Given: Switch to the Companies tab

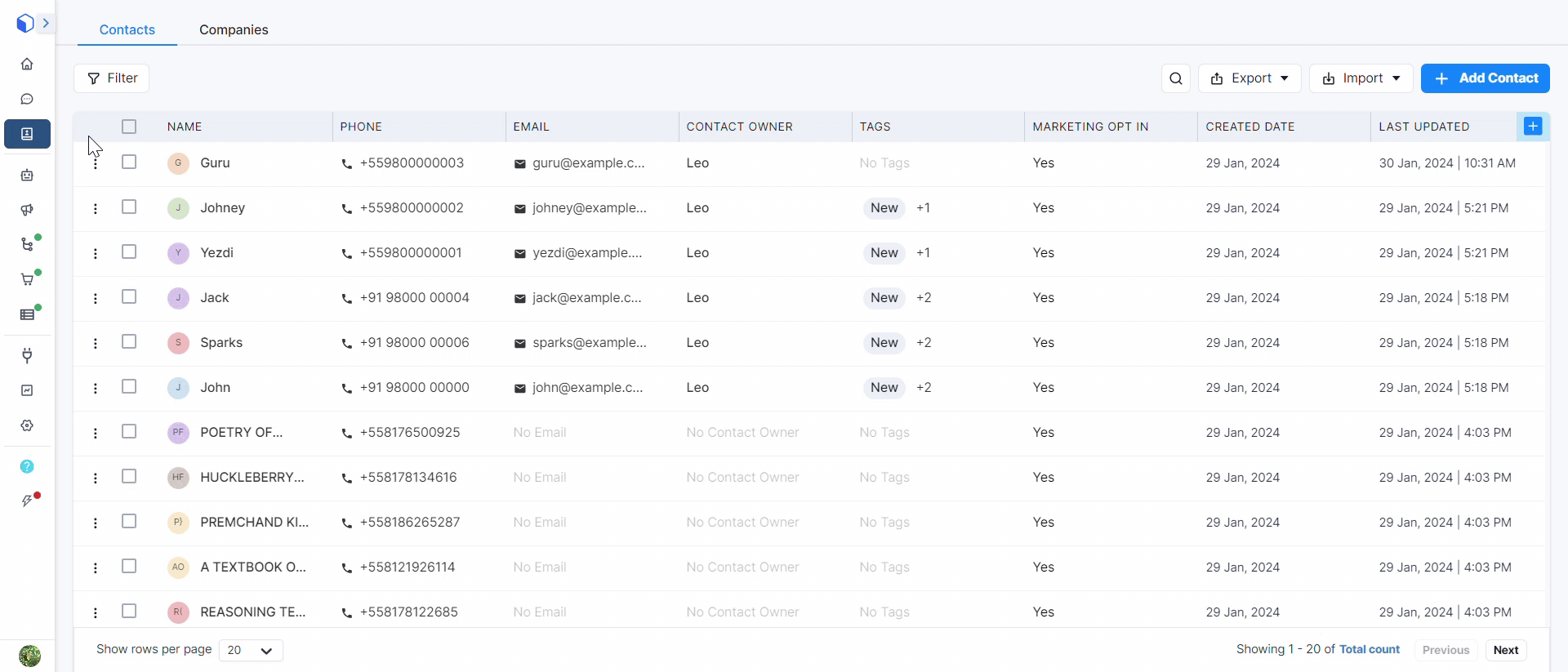Looking at the screenshot, I should pos(234,29).
